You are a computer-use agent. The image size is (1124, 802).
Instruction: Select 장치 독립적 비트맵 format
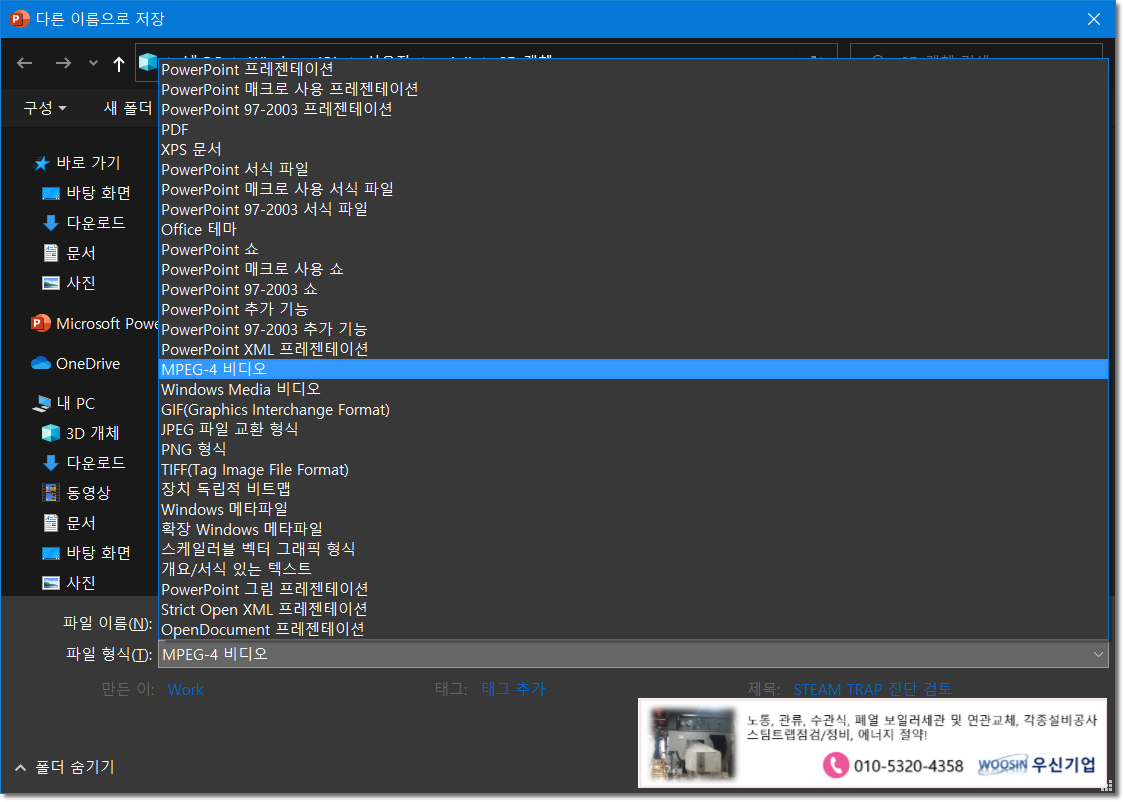point(633,490)
